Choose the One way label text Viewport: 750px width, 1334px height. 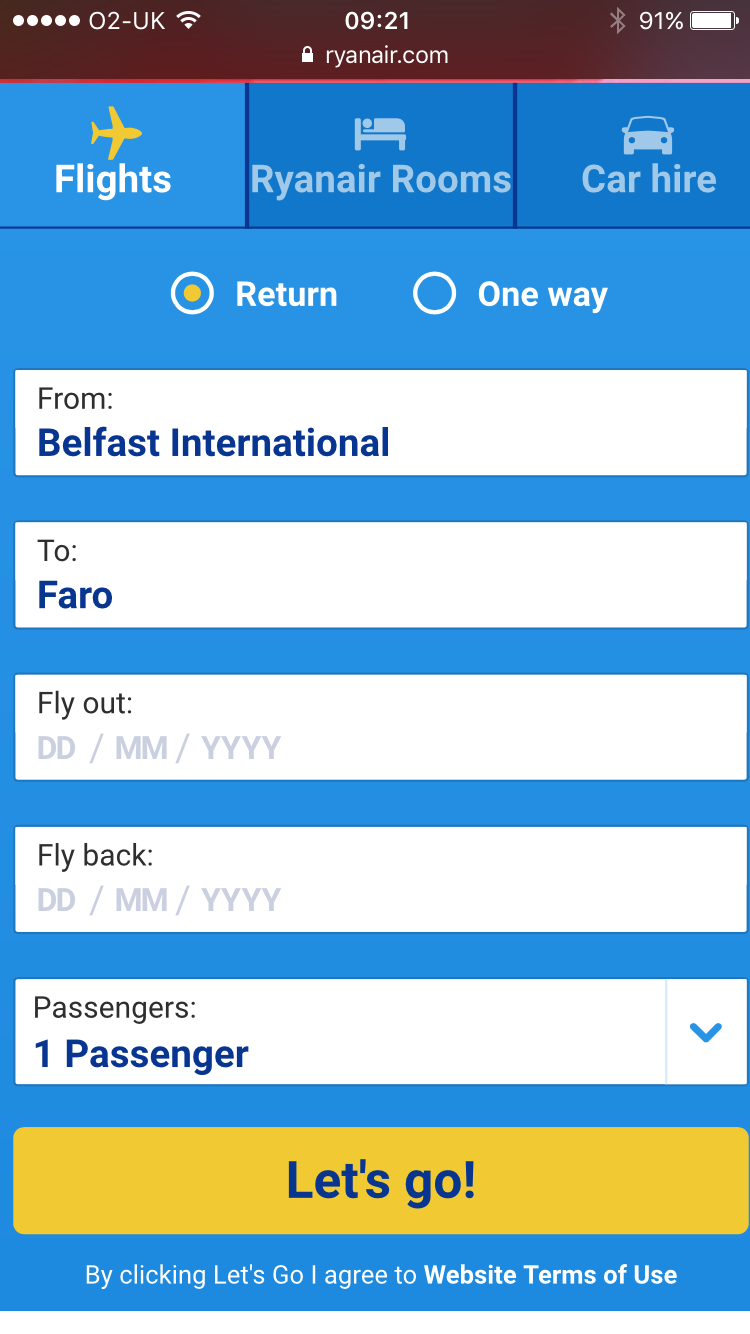542,295
